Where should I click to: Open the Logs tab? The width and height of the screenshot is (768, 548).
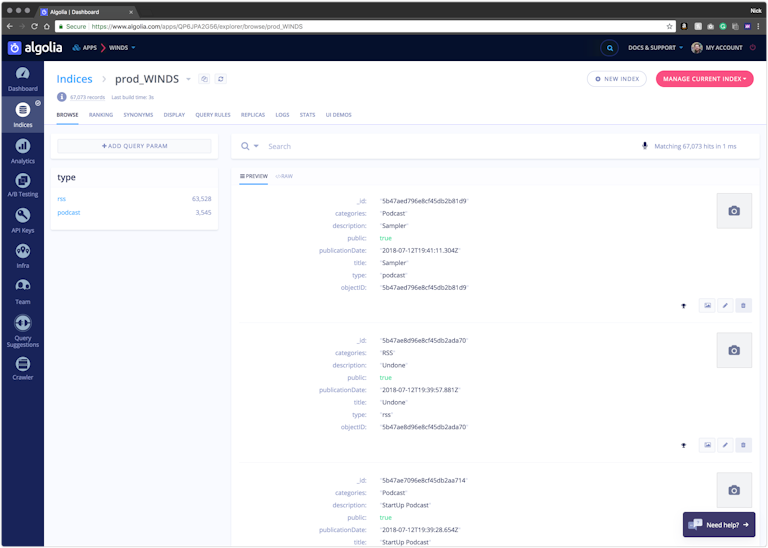click(282, 115)
